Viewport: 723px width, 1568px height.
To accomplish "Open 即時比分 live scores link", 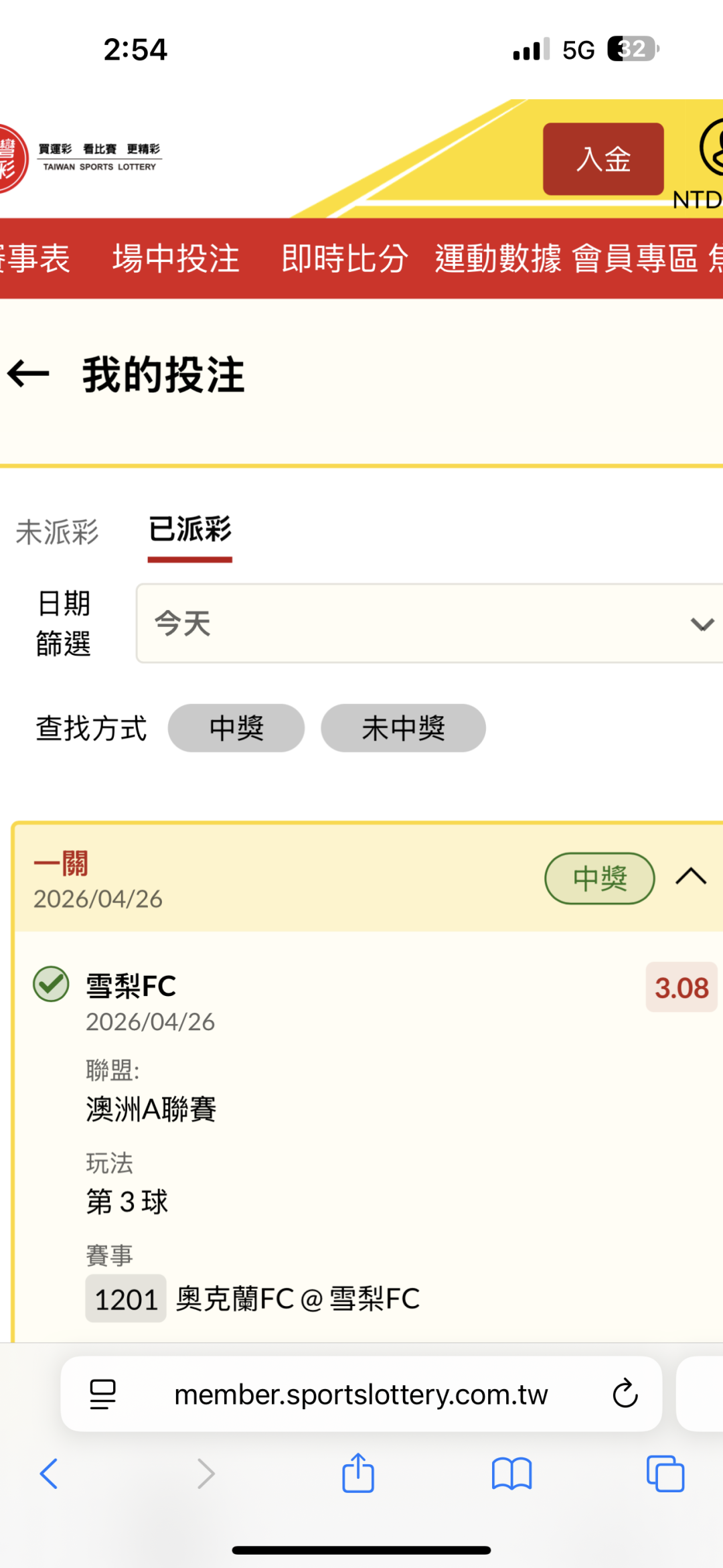I will click(x=345, y=259).
